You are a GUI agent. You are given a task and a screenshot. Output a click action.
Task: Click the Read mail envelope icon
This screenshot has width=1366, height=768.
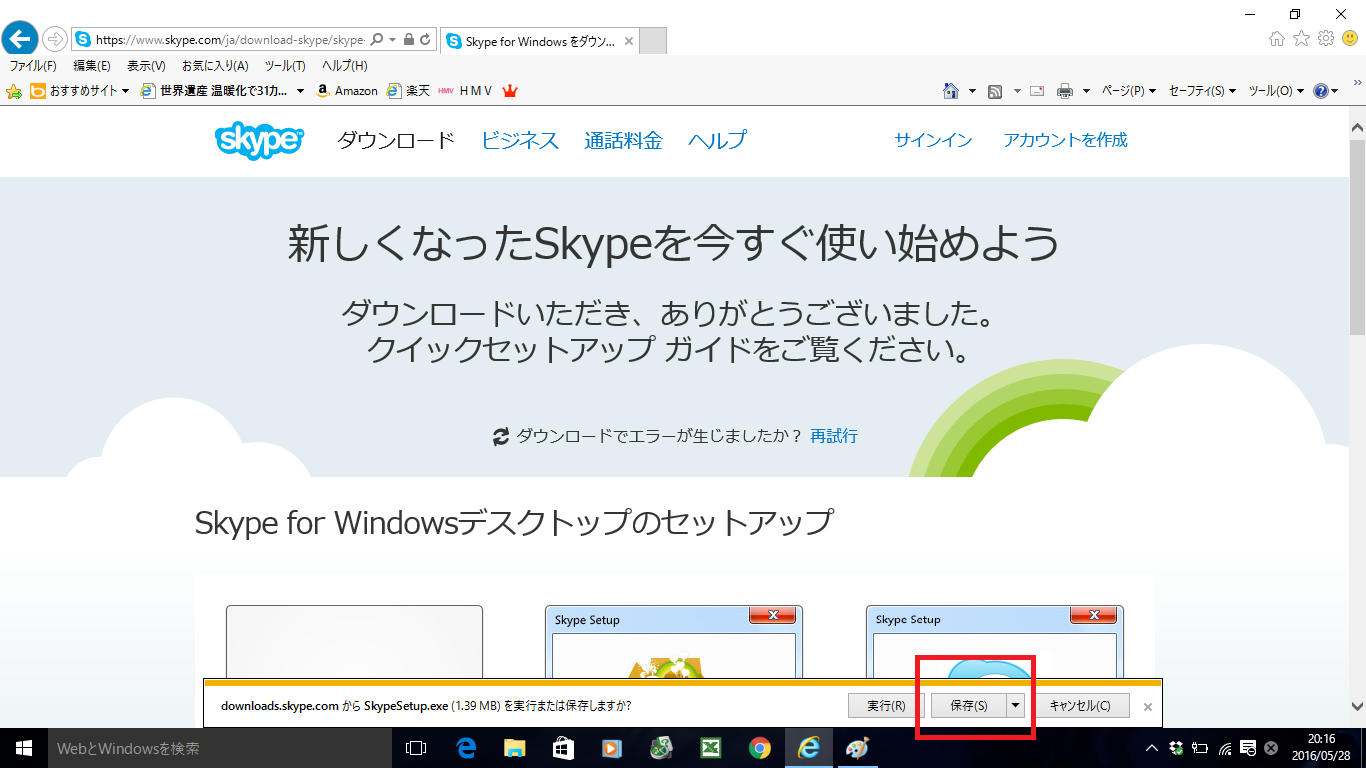point(1037,91)
